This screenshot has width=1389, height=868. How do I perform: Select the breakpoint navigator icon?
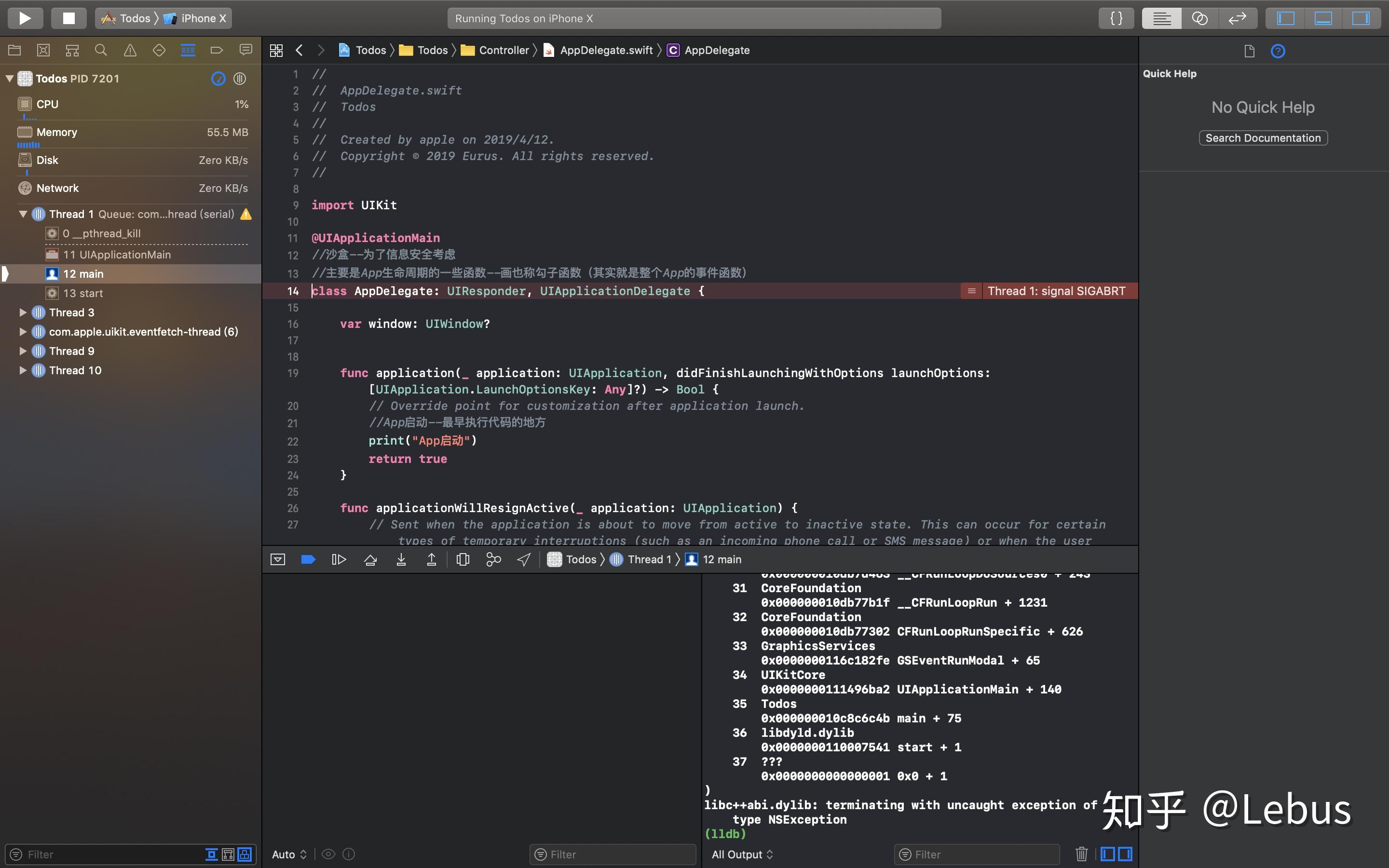click(x=217, y=50)
